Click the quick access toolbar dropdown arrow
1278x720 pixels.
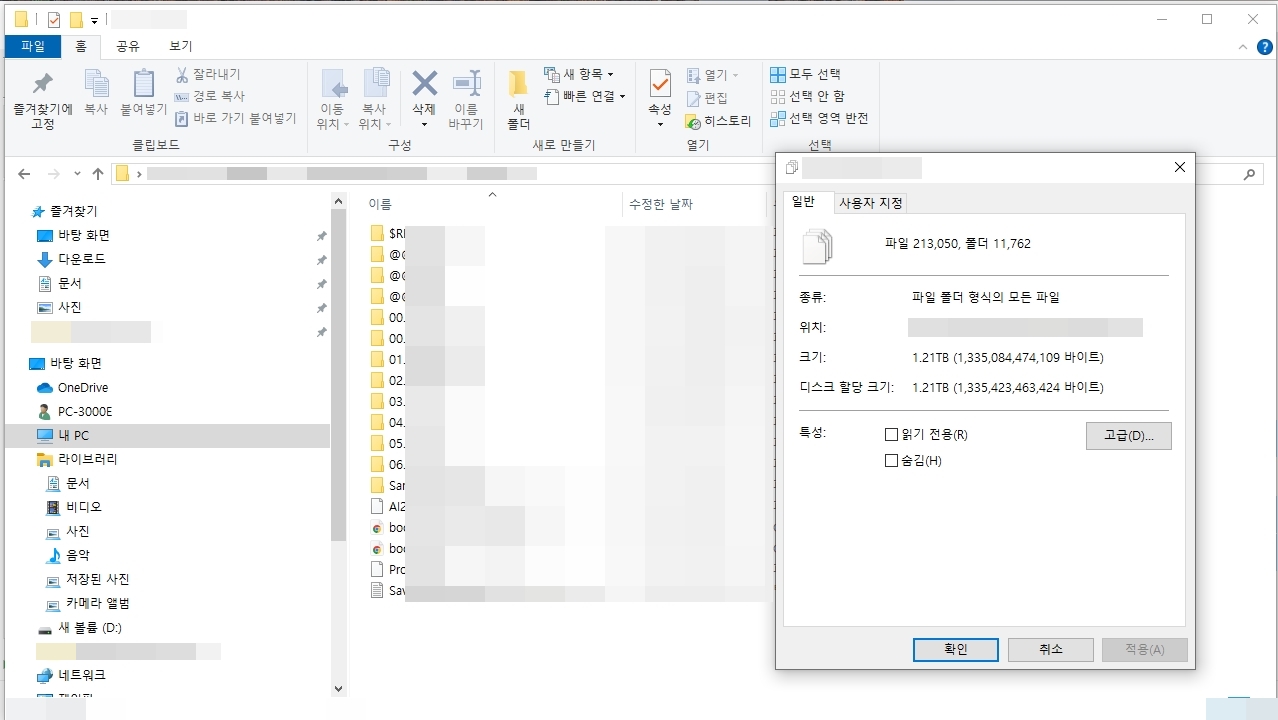95,20
